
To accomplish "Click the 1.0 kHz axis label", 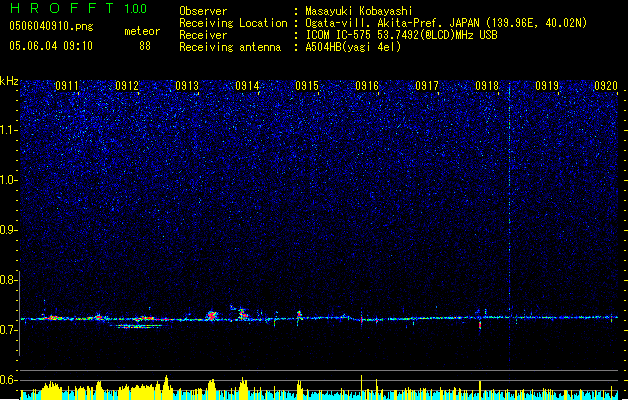I will point(9,180).
